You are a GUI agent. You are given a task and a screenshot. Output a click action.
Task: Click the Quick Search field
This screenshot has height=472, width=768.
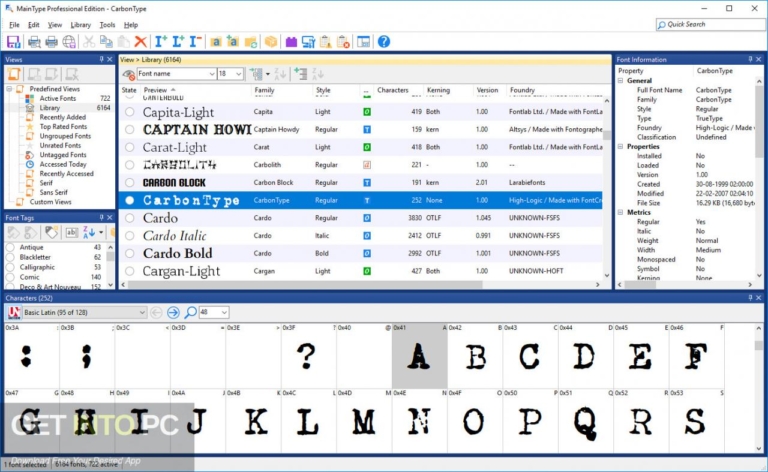coord(711,24)
